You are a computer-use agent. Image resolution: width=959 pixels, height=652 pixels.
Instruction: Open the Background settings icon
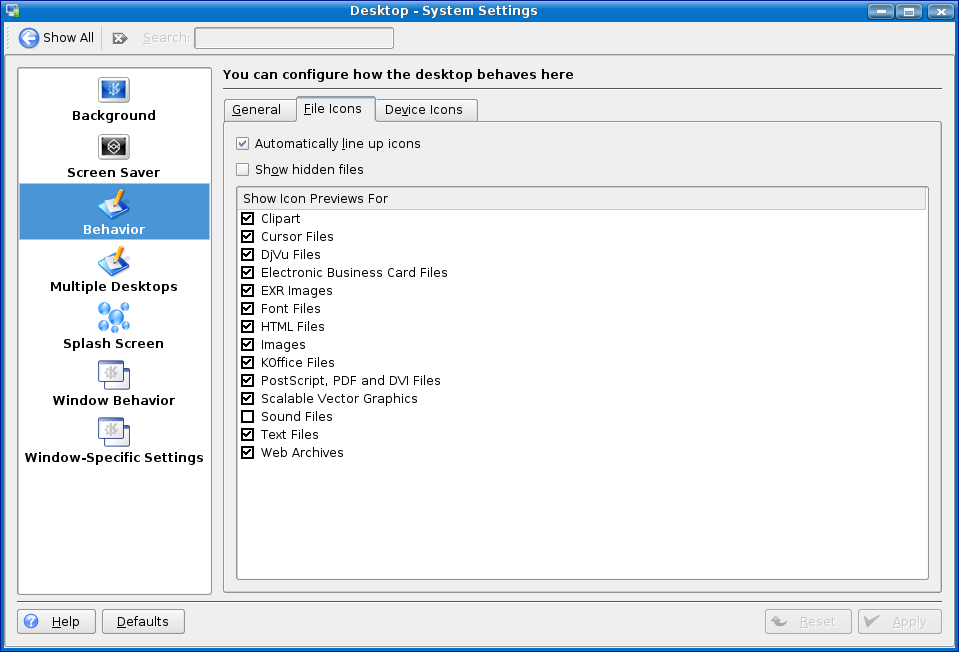pos(114,91)
